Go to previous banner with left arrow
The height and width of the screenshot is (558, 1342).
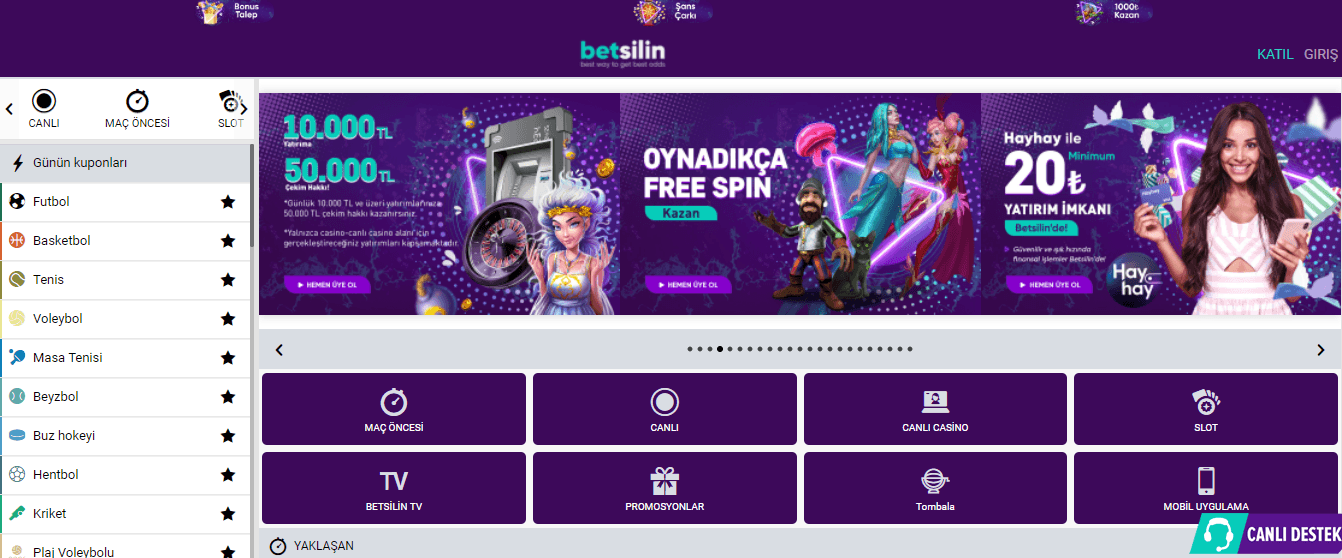coord(279,350)
